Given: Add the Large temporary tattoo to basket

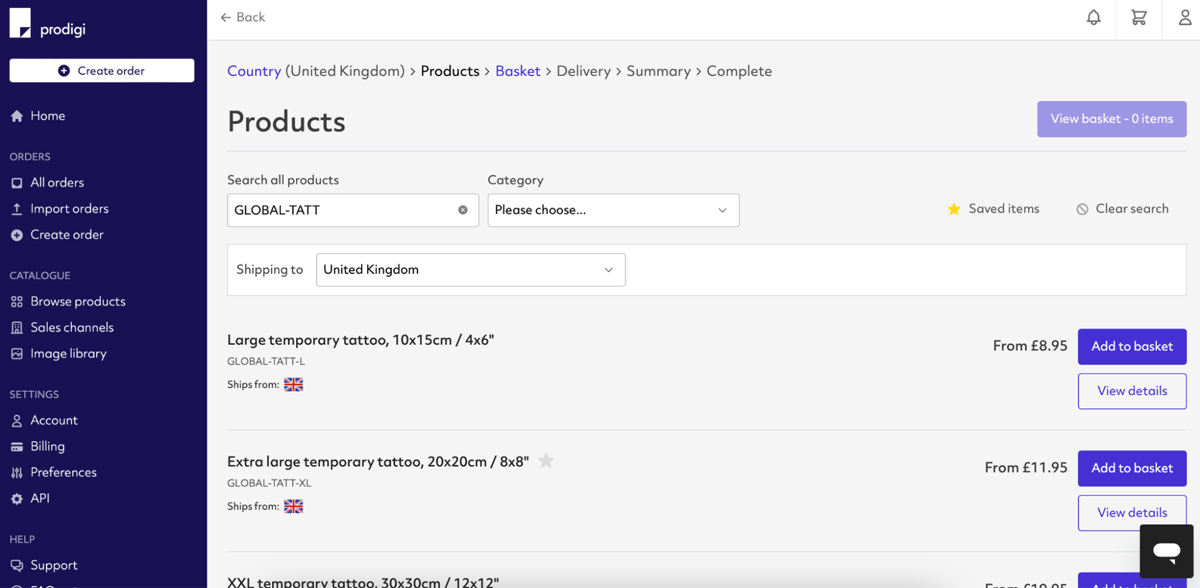Looking at the screenshot, I should [x=1132, y=346].
